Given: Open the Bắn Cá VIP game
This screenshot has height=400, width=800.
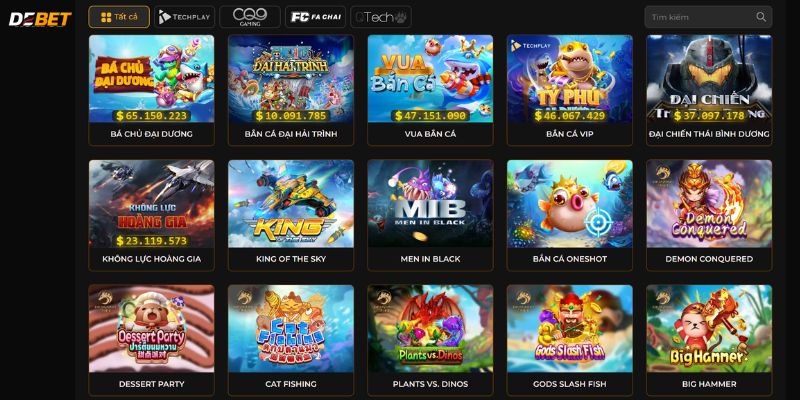Looking at the screenshot, I should [x=569, y=90].
